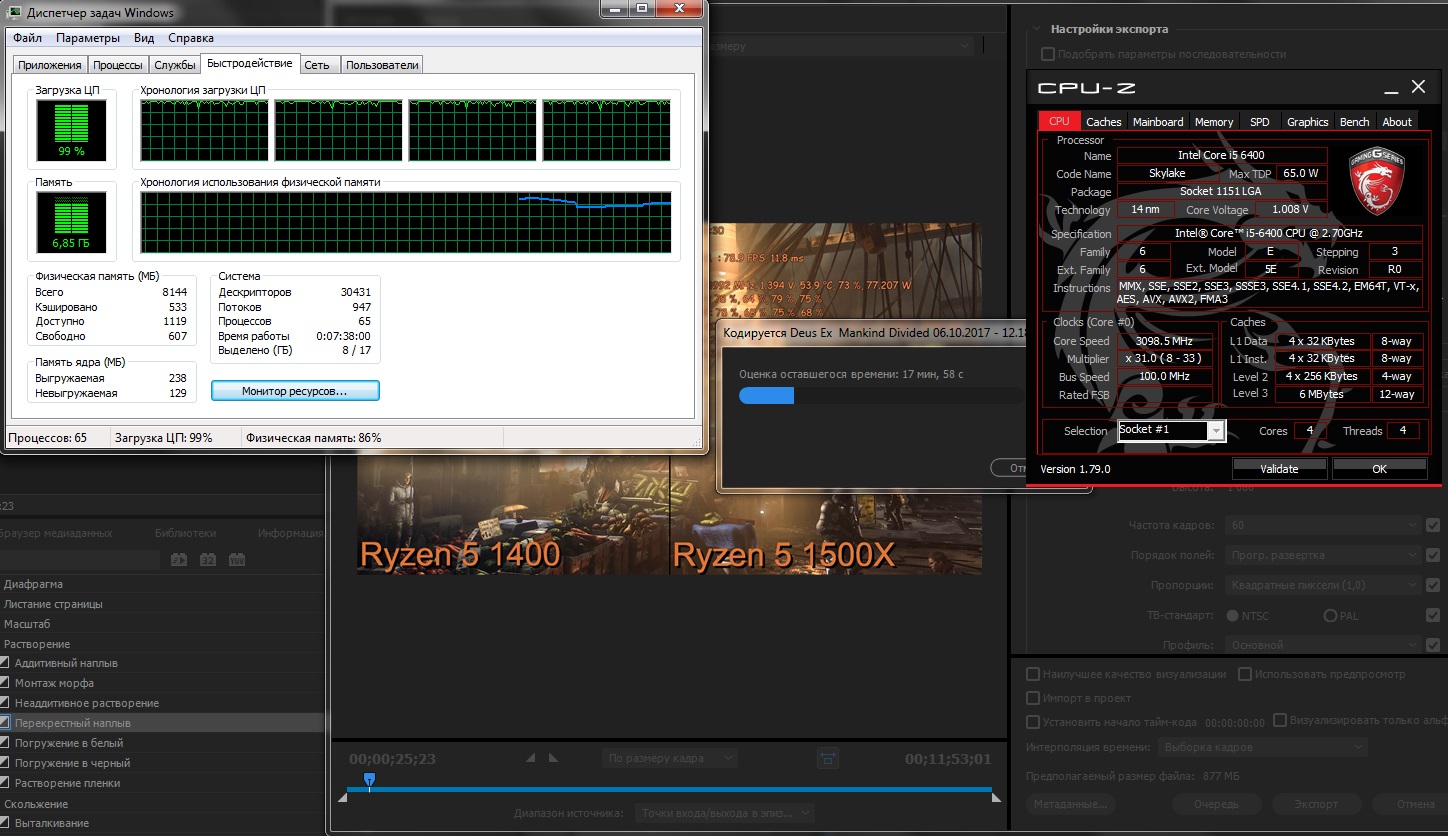
Task: Select the Погружение в белый transition icon
Action: pos(5,743)
